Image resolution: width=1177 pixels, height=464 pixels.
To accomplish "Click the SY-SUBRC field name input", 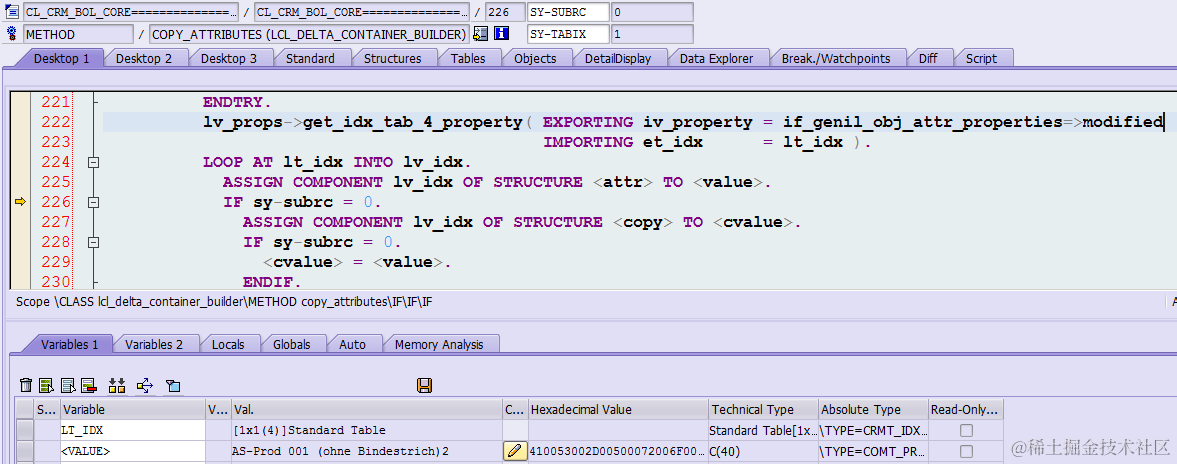I will (567, 12).
